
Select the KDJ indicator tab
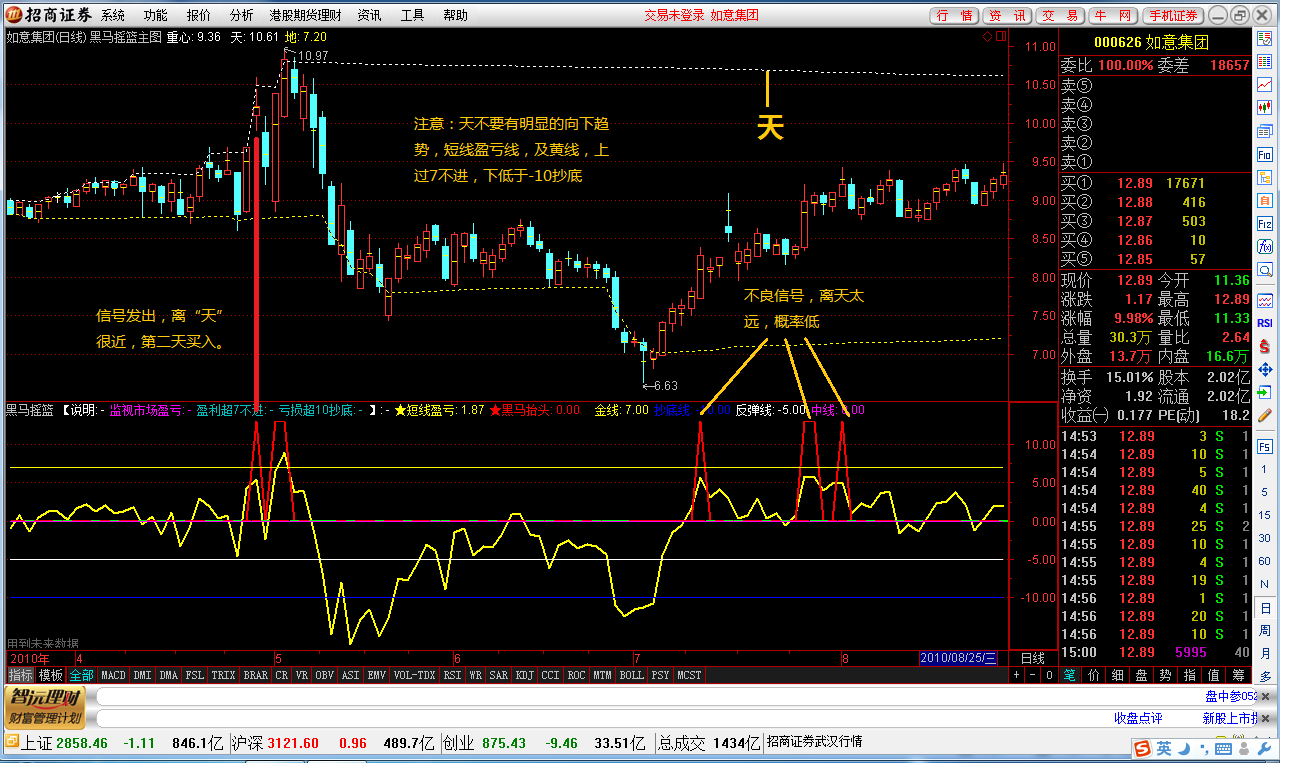coord(525,675)
